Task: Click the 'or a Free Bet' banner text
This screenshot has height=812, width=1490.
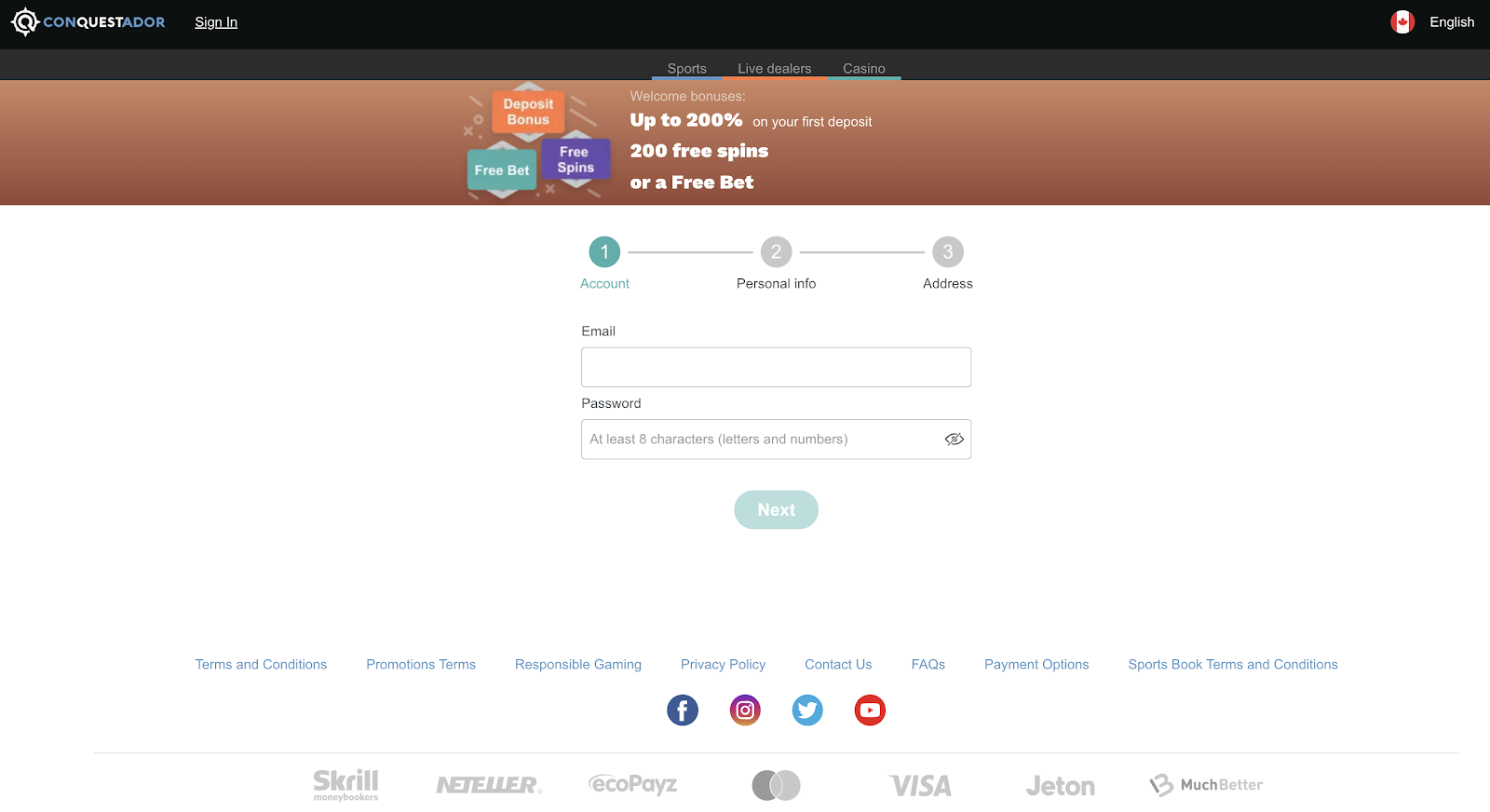Action: click(692, 183)
